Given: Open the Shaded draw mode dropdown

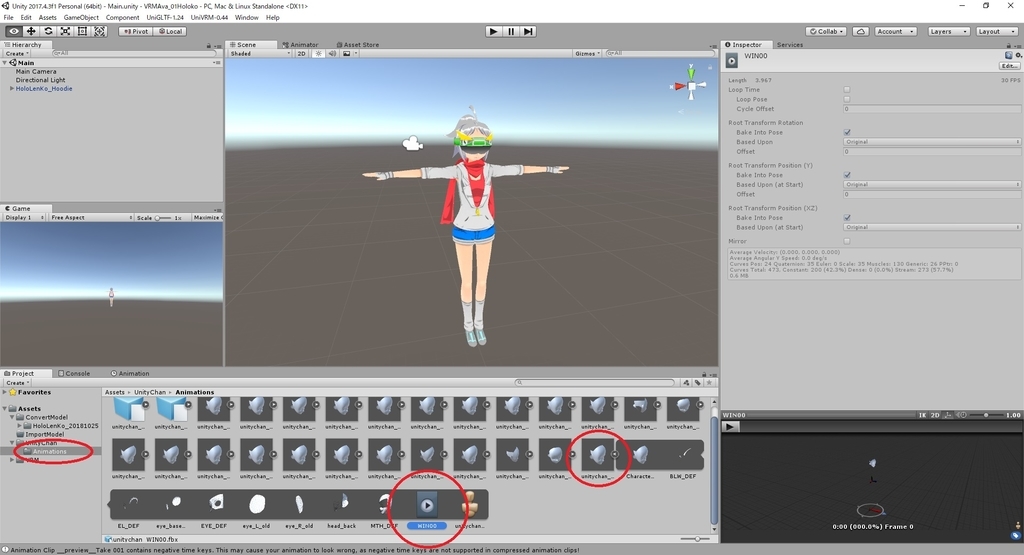Looking at the screenshot, I should coord(259,54).
